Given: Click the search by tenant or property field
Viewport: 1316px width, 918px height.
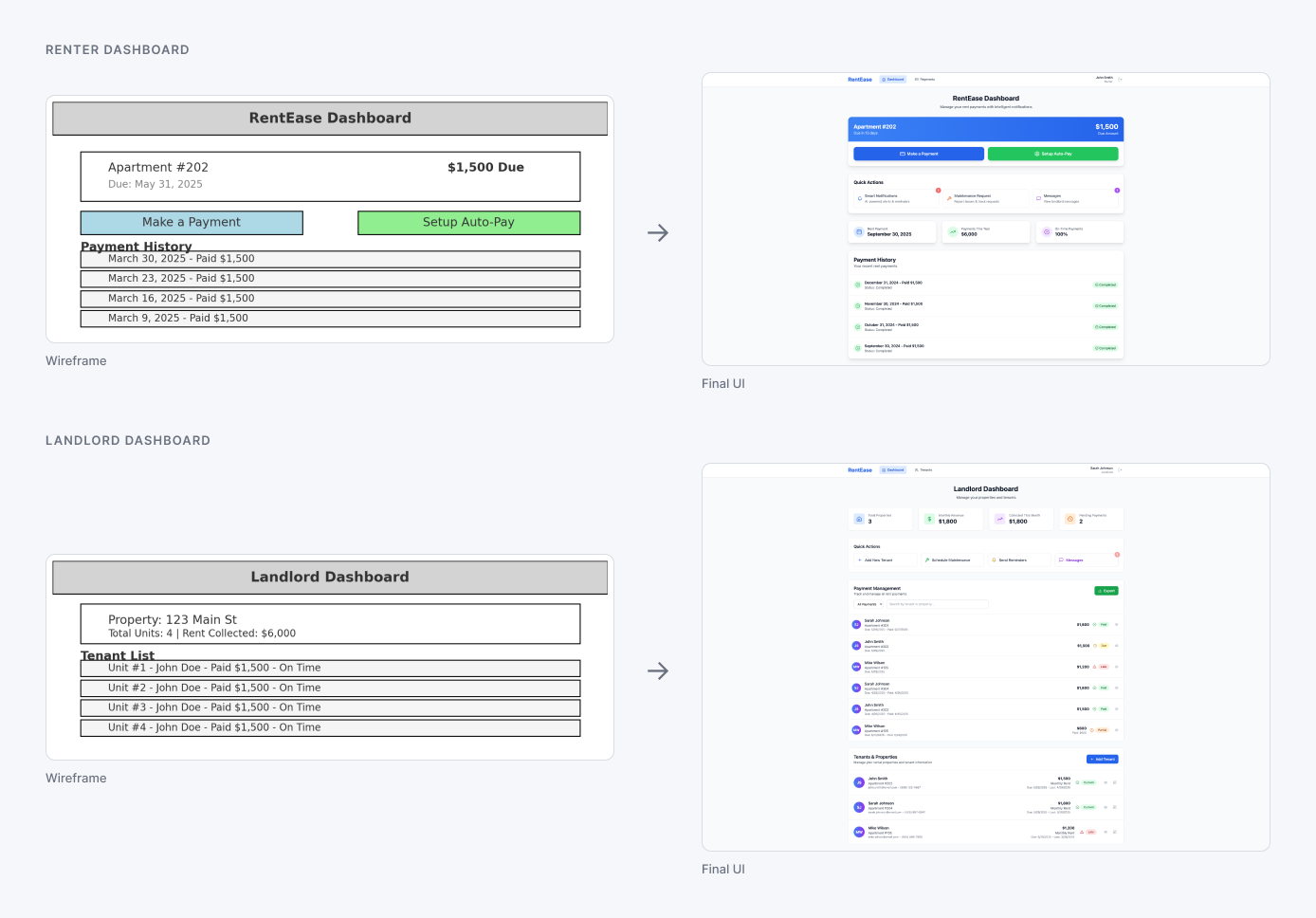Looking at the screenshot, I should coord(937,604).
